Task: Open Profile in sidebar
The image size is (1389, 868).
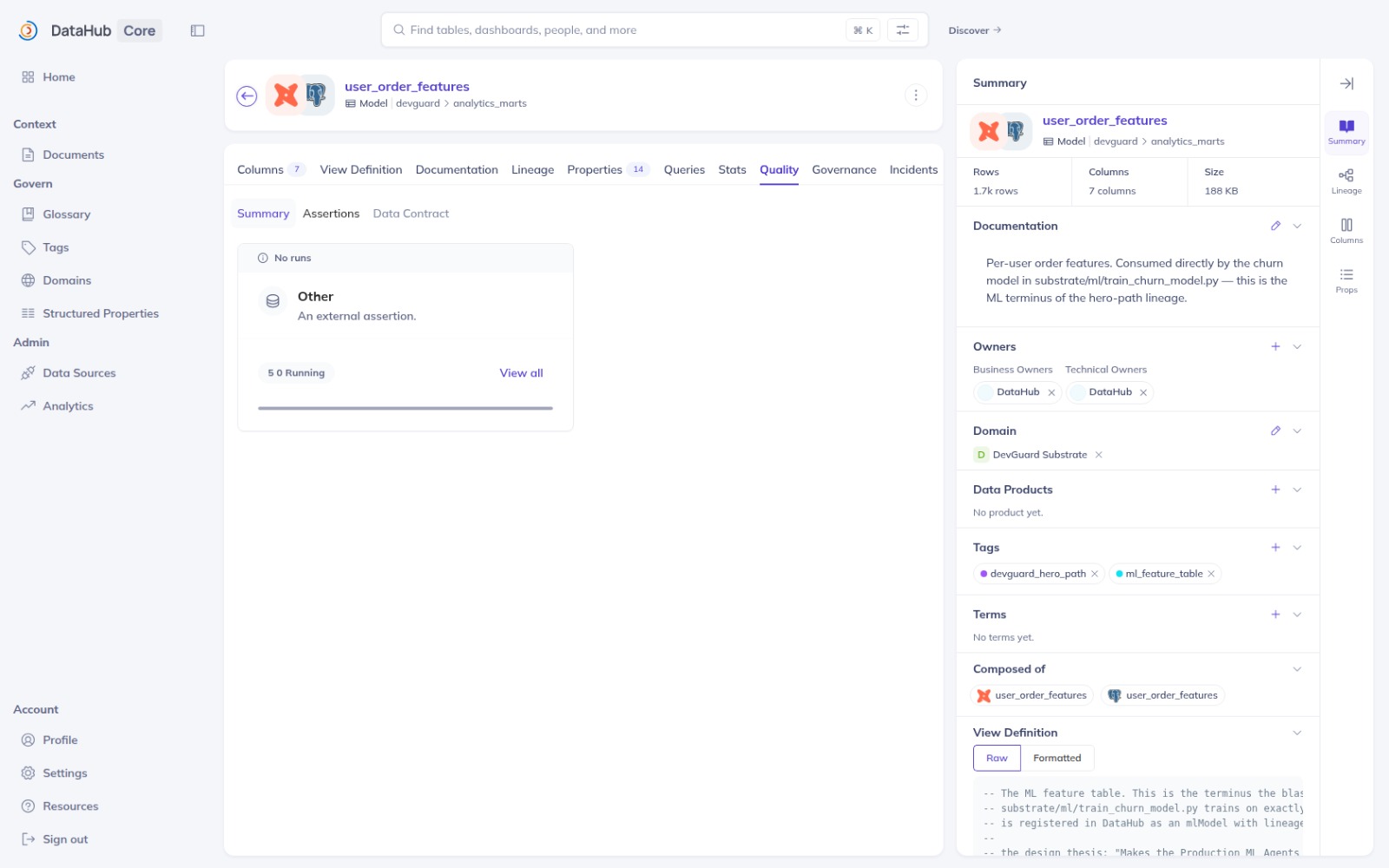Action: 60,740
